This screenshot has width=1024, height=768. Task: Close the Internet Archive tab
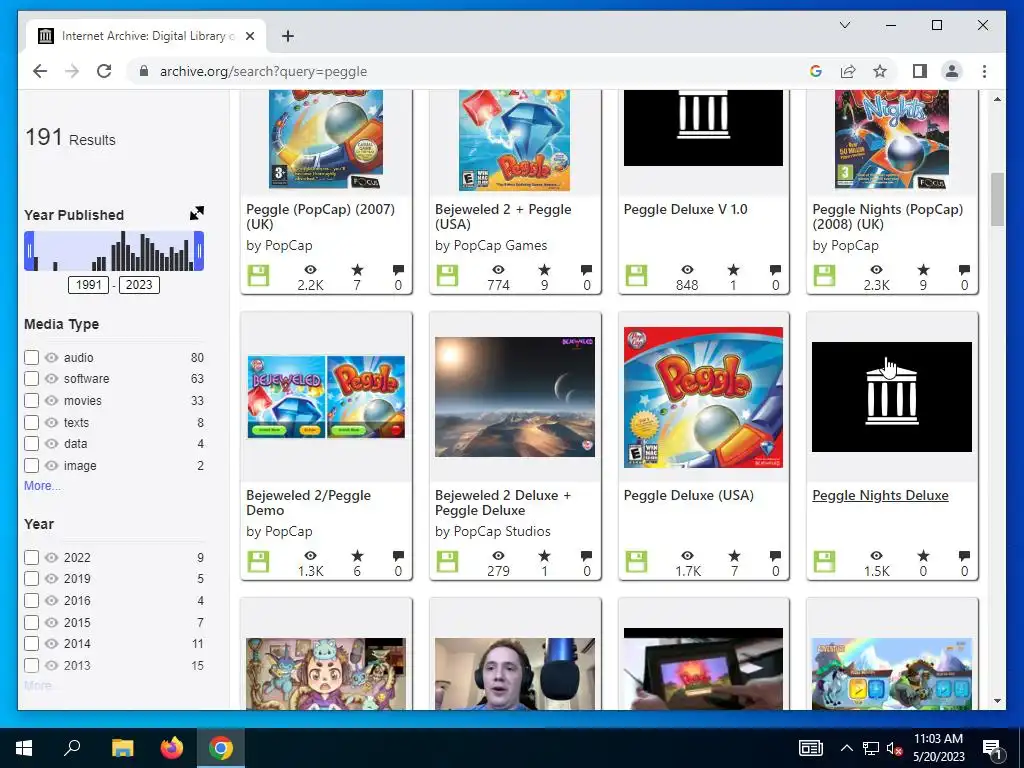pos(249,36)
